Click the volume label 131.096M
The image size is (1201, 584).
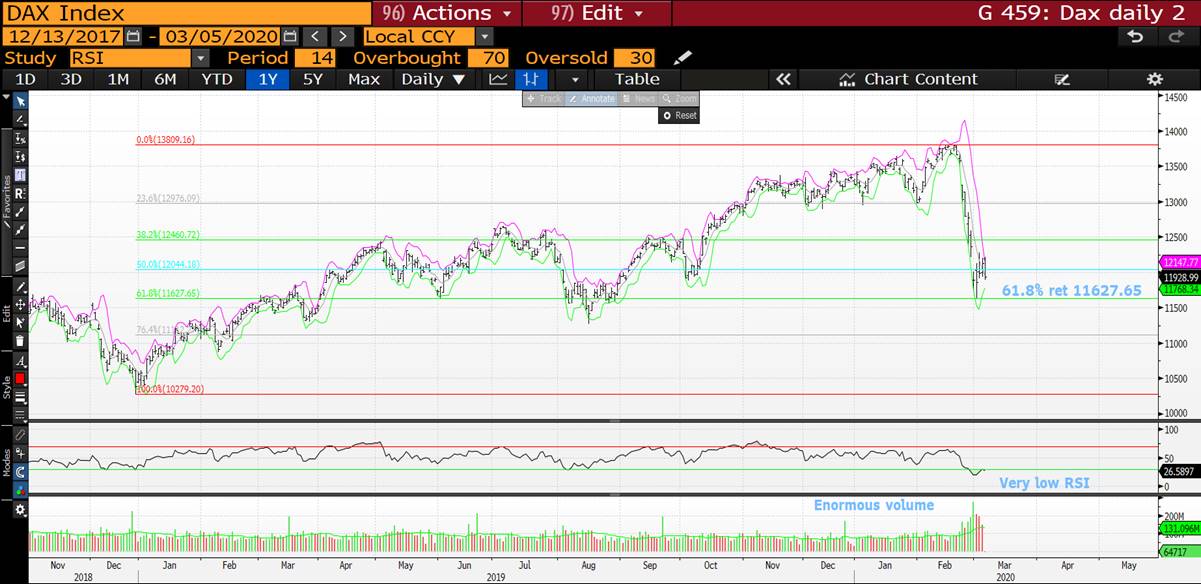coord(1179,527)
